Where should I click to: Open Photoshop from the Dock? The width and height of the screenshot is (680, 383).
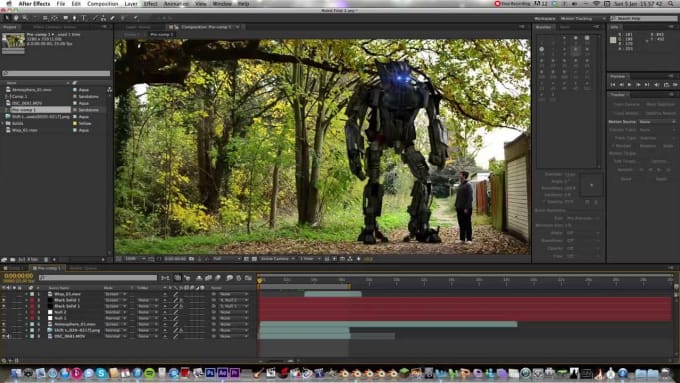[210, 373]
